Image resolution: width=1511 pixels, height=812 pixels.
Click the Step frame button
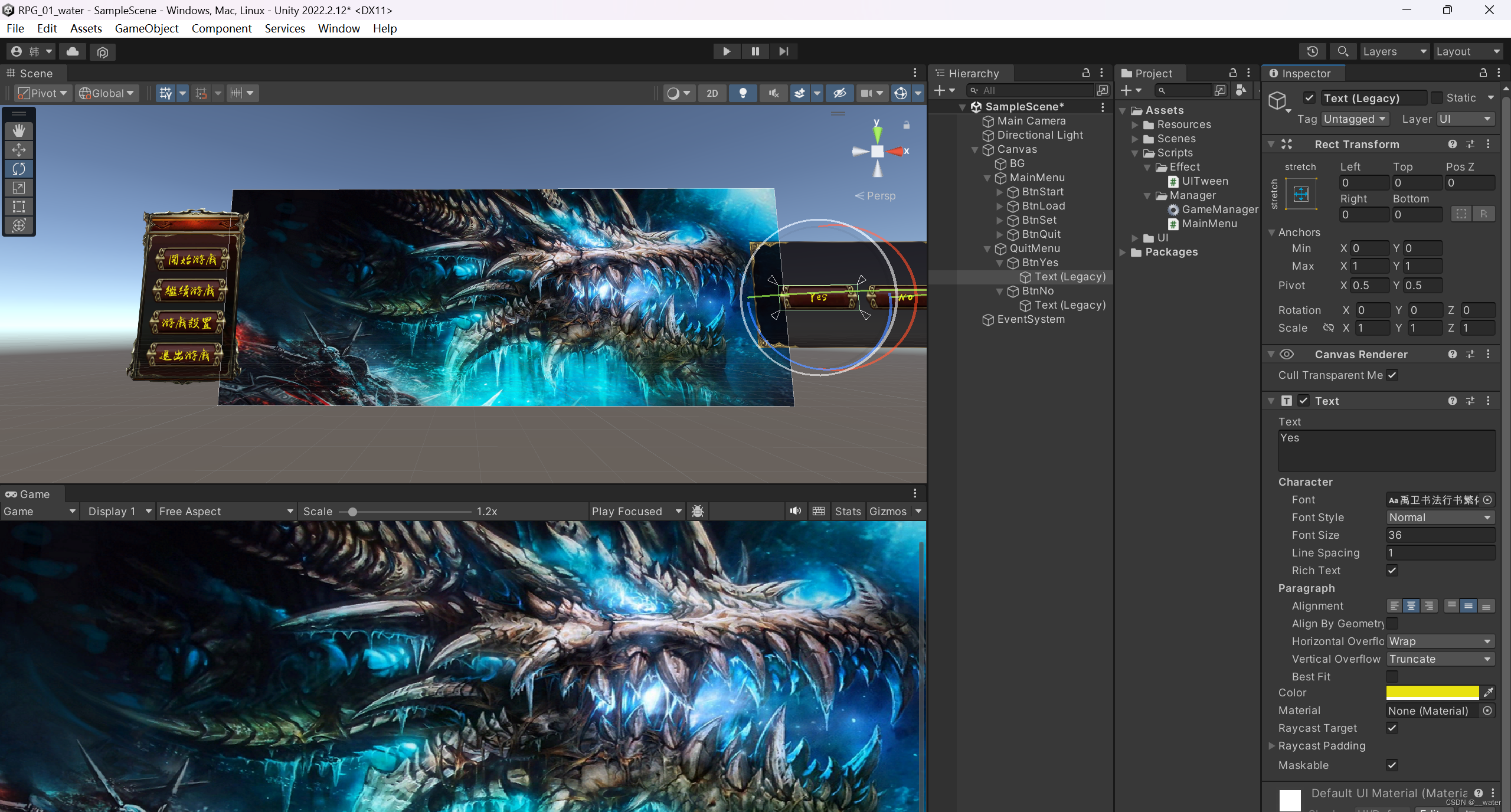pyautogui.click(x=783, y=51)
